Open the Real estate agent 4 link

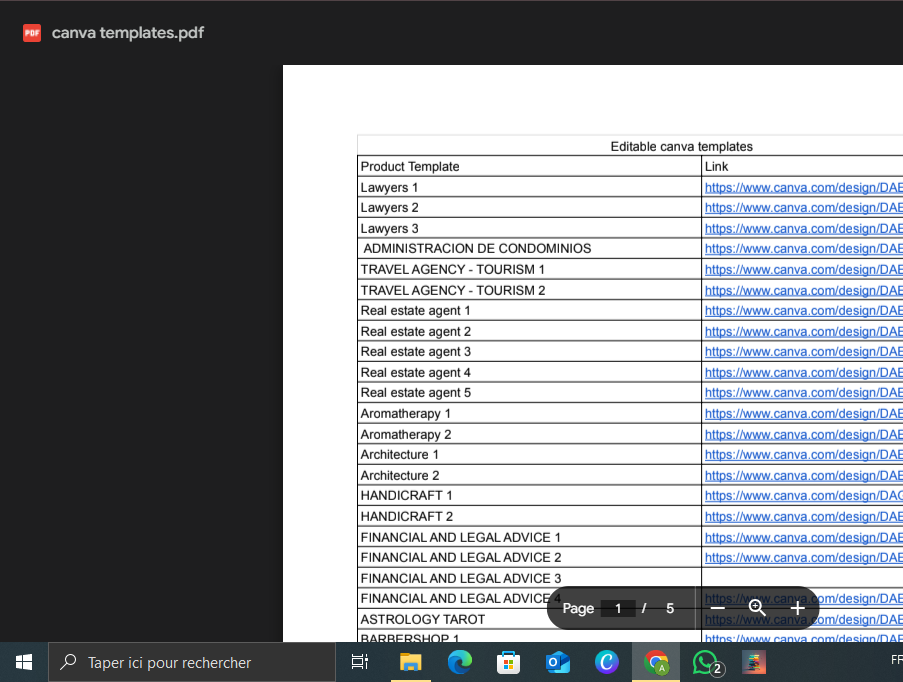(x=804, y=373)
